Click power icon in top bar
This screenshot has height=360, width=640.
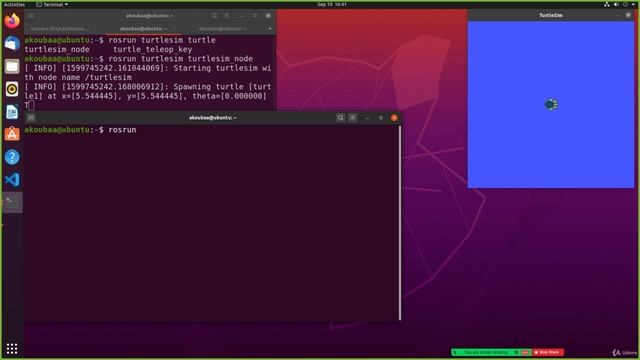click(x=625, y=4)
